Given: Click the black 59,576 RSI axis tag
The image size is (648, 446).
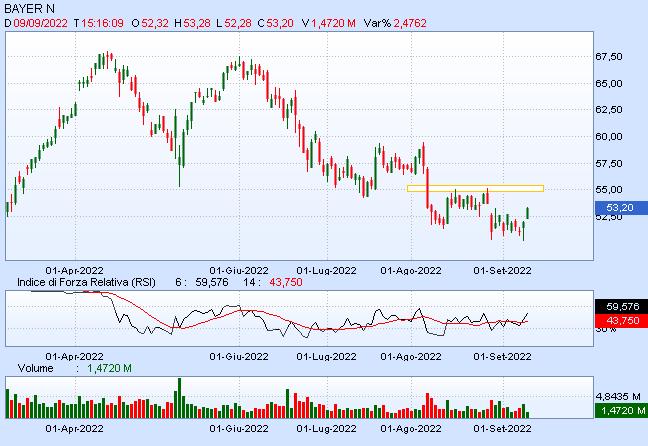Looking at the screenshot, I should [x=621, y=307].
